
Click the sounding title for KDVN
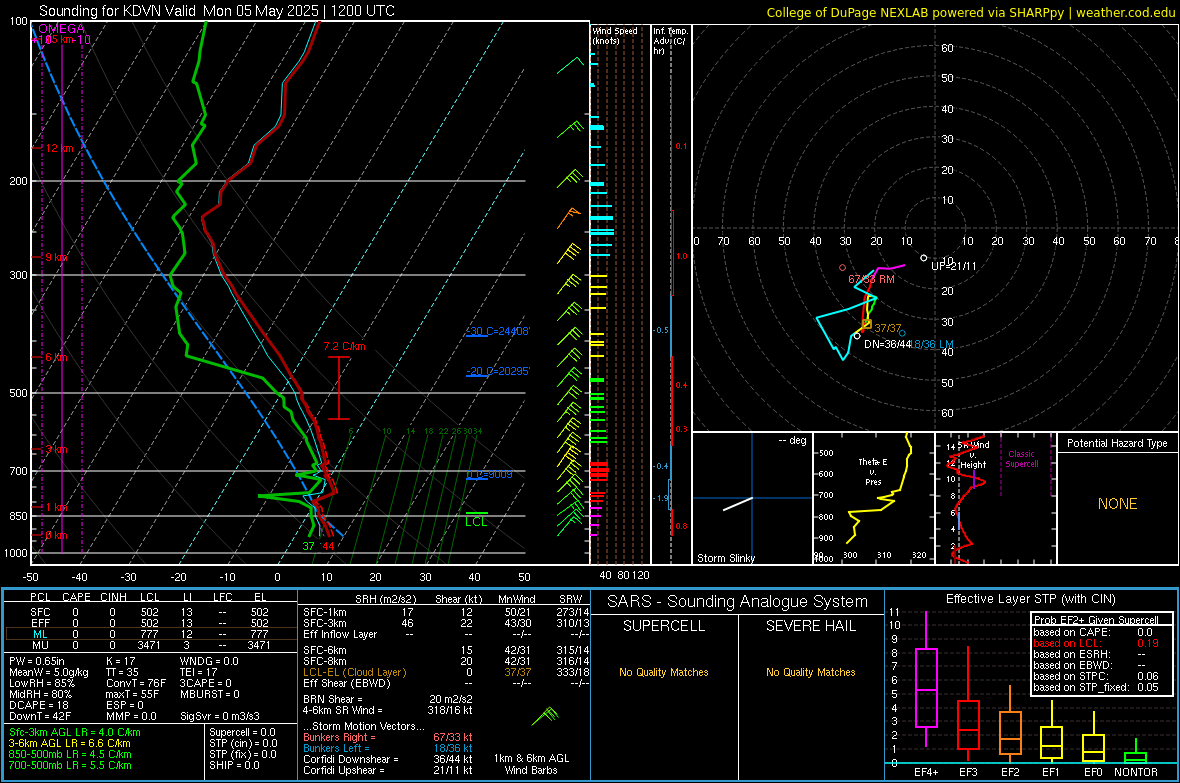(x=217, y=11)
